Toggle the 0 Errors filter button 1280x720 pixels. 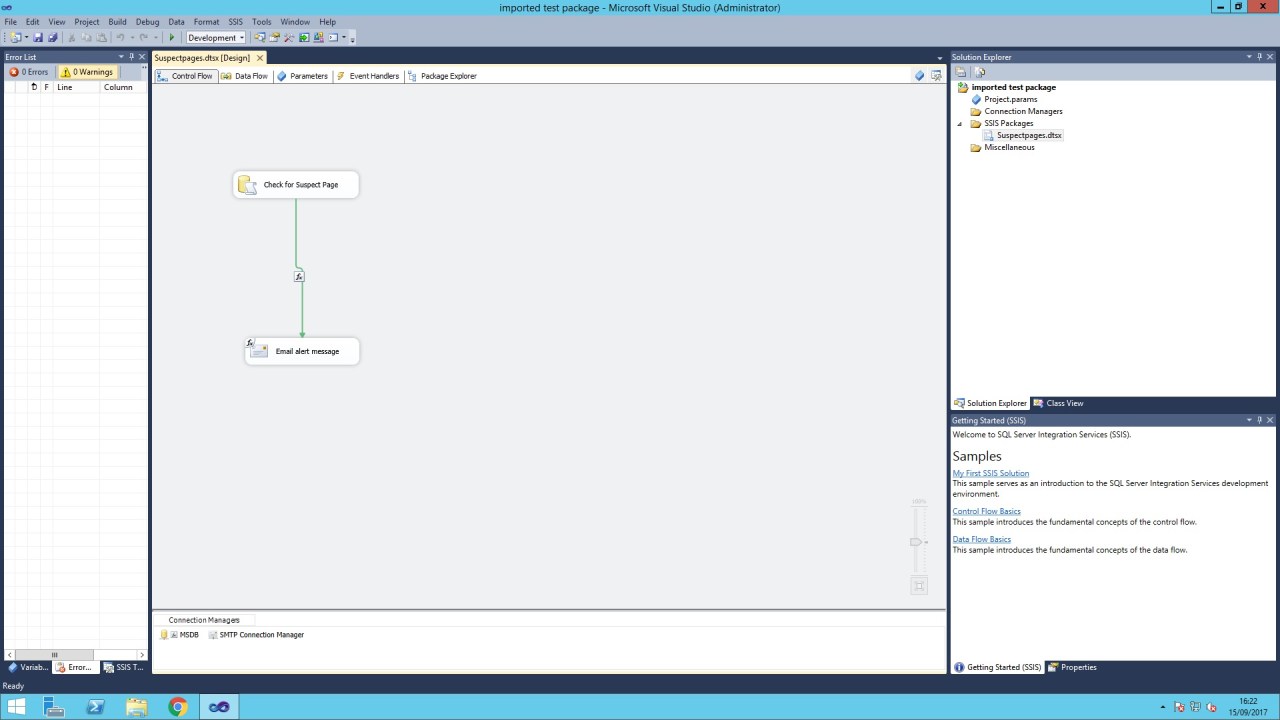click(x=29, y=72)
